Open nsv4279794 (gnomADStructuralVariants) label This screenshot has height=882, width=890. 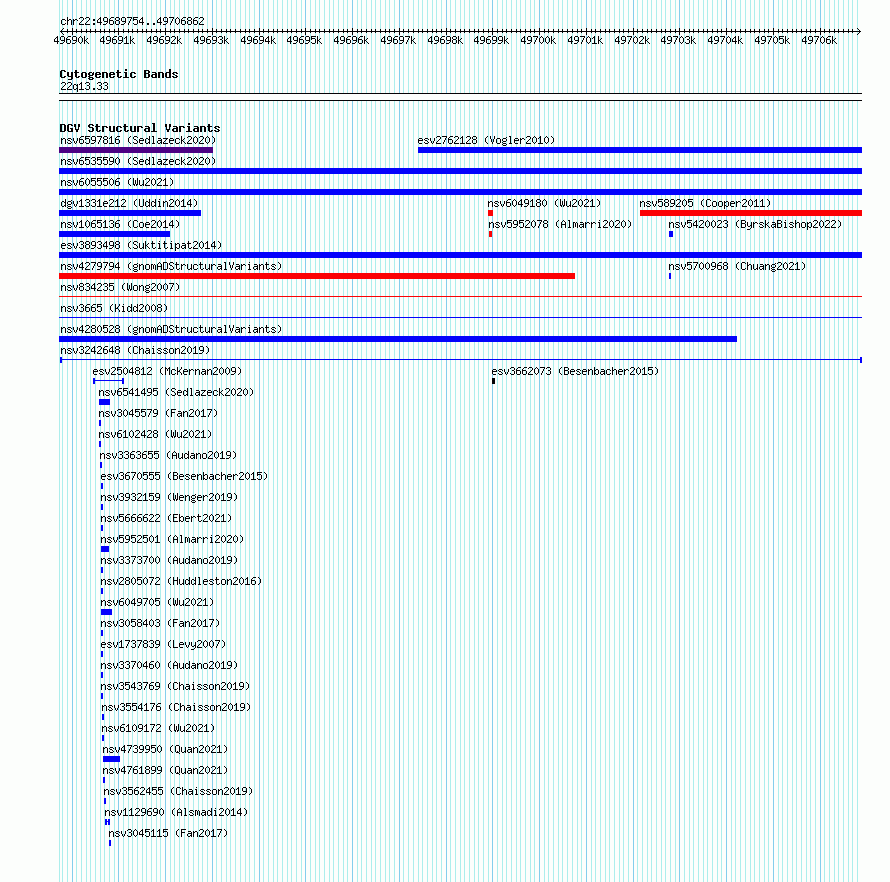coord(171,266)
